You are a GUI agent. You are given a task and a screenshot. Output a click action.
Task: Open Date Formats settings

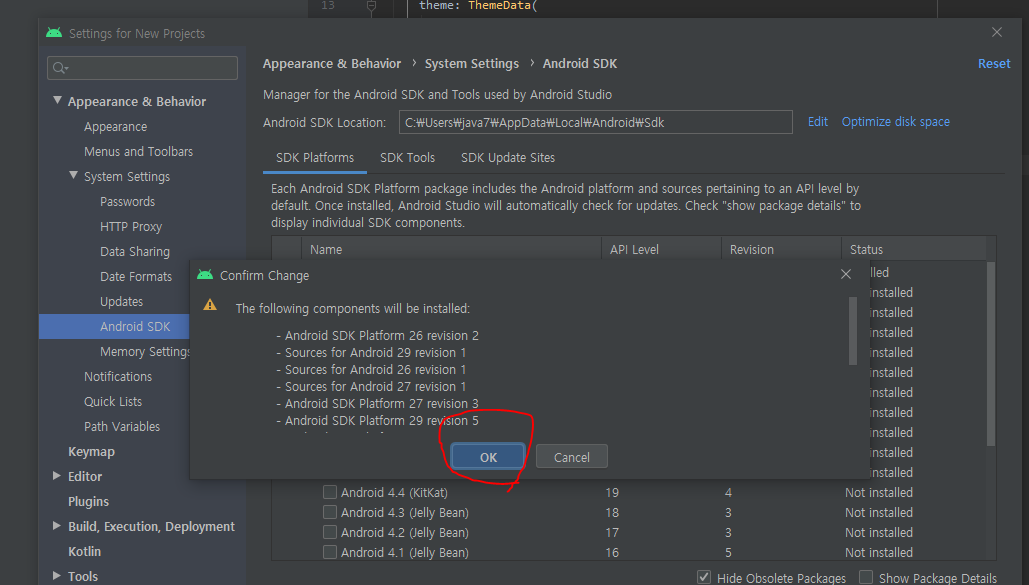pyautogui.click(x=136, y=276)
